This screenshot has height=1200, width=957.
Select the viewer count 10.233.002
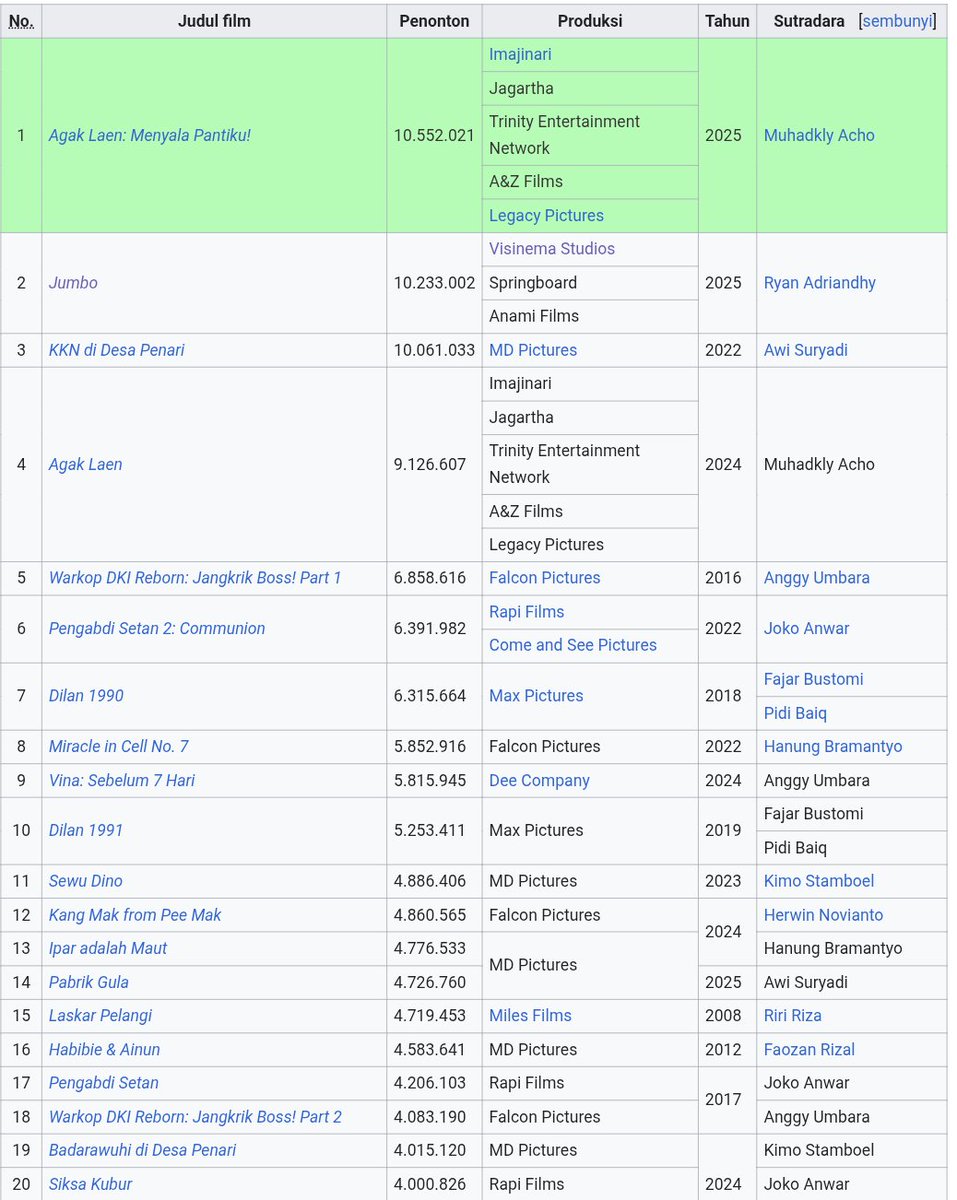tap(434, 283)
